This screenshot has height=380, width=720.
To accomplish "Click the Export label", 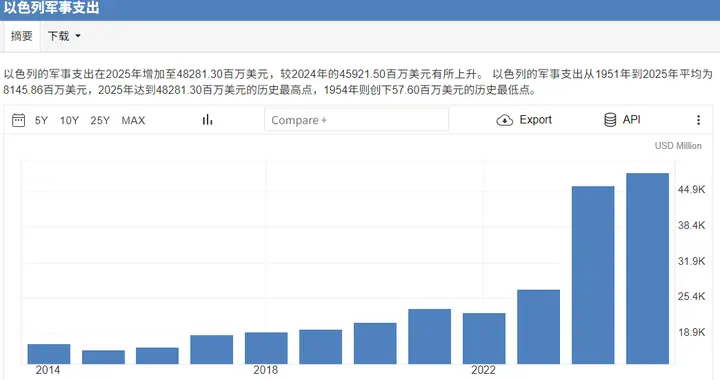I will click(x=535, y=120).
